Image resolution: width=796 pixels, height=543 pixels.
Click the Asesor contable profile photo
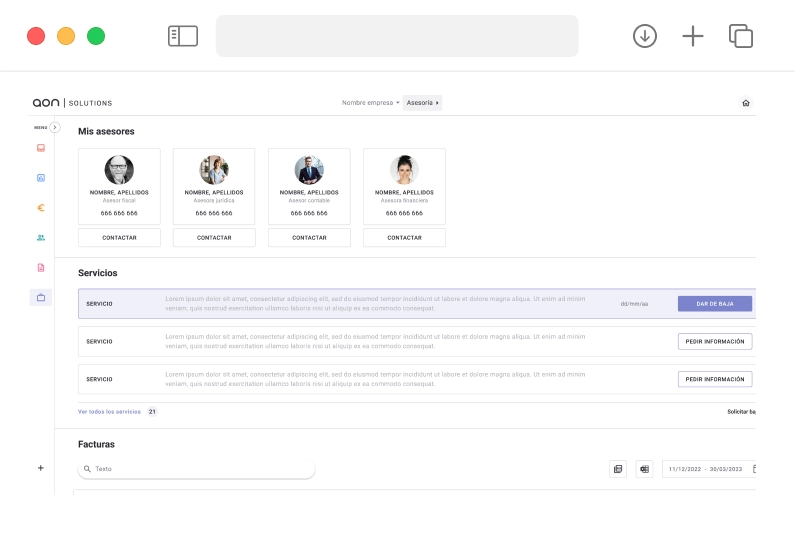[309, 170]
